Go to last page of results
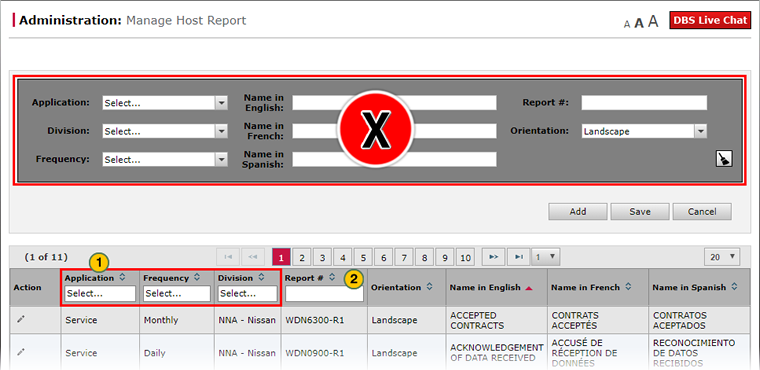 tap(519, 257)
